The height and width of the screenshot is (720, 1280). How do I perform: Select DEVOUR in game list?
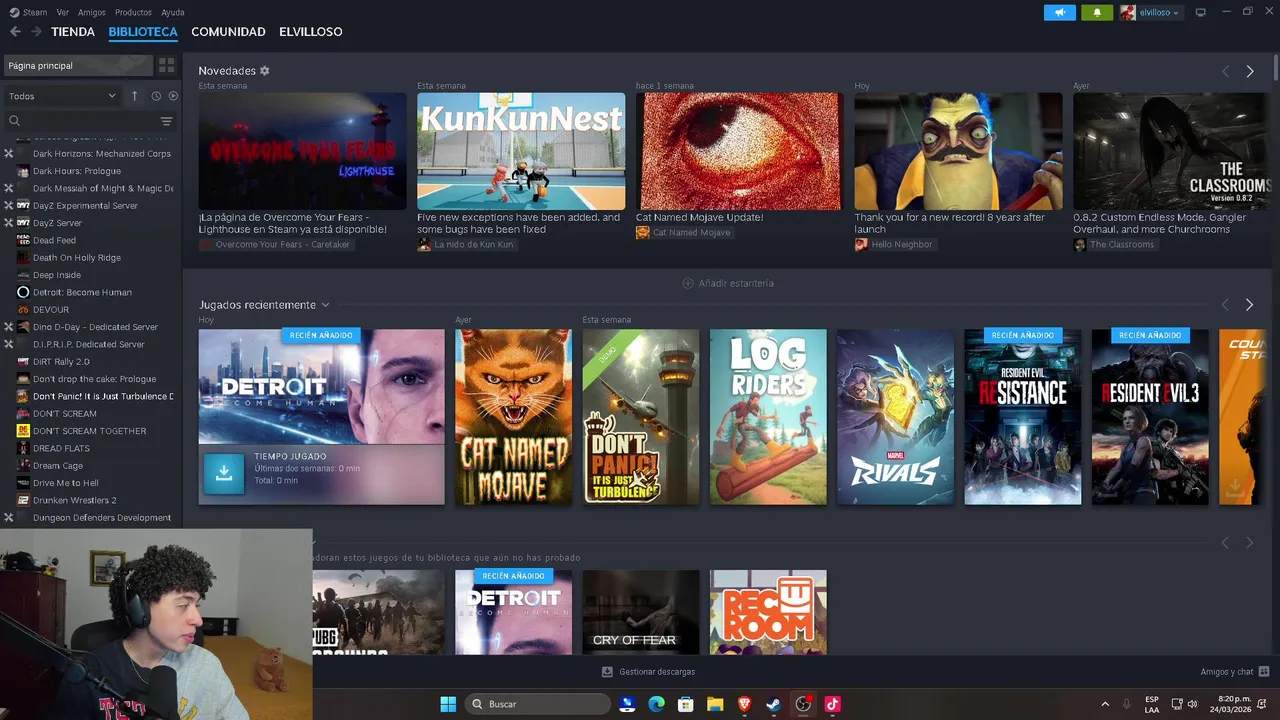[x=51, y=310]
